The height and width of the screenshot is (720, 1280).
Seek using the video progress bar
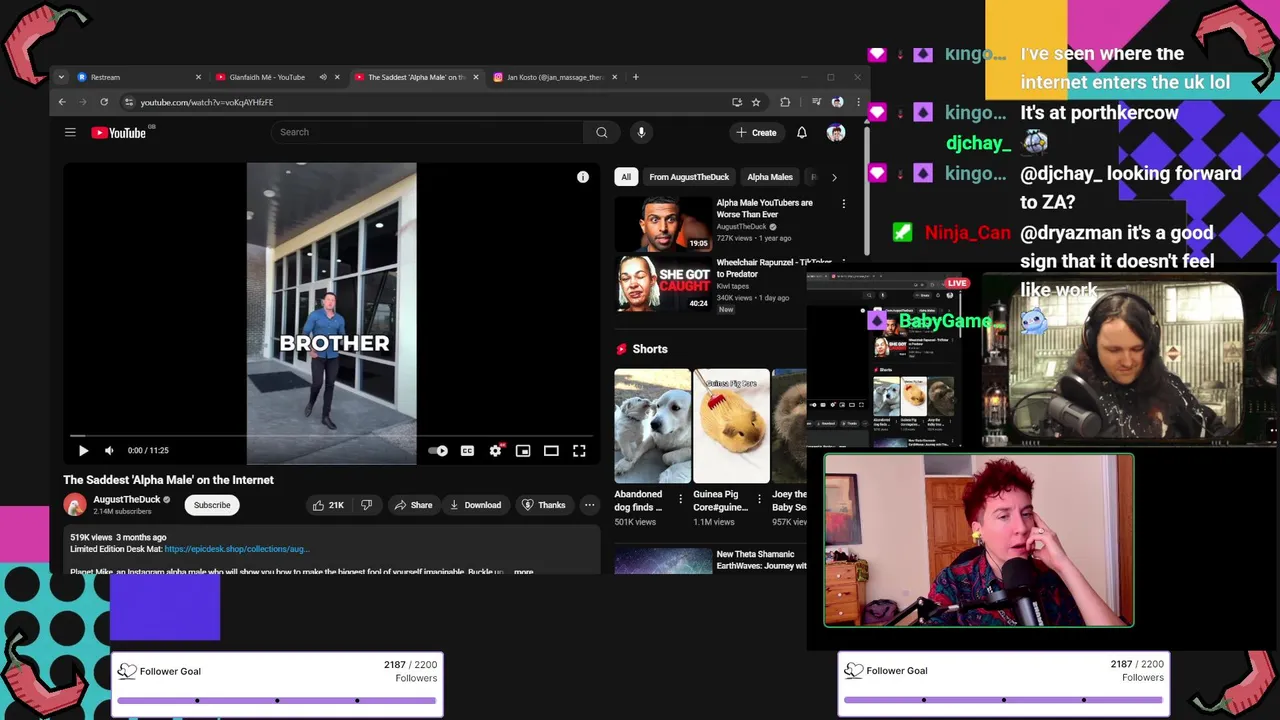(332, 436)
